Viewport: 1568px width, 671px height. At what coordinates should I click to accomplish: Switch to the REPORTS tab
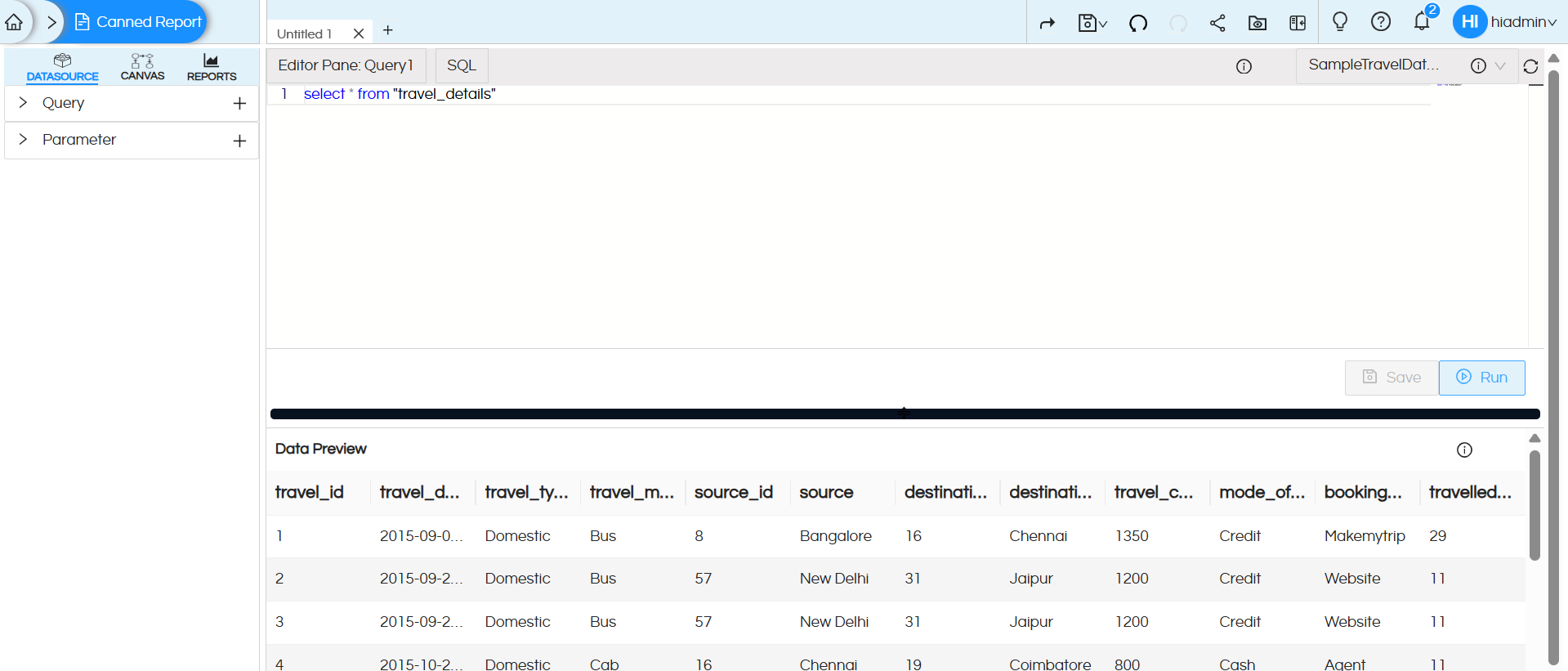click(x=212, y=68)
